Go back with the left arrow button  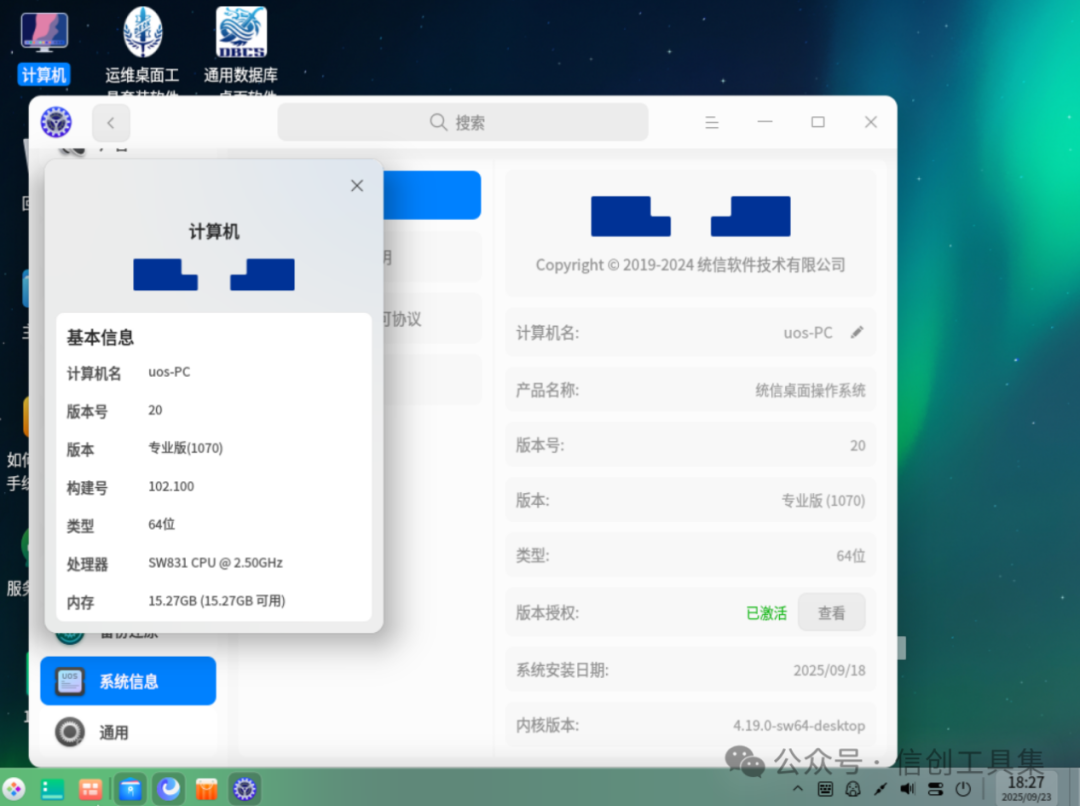point(111,123)
